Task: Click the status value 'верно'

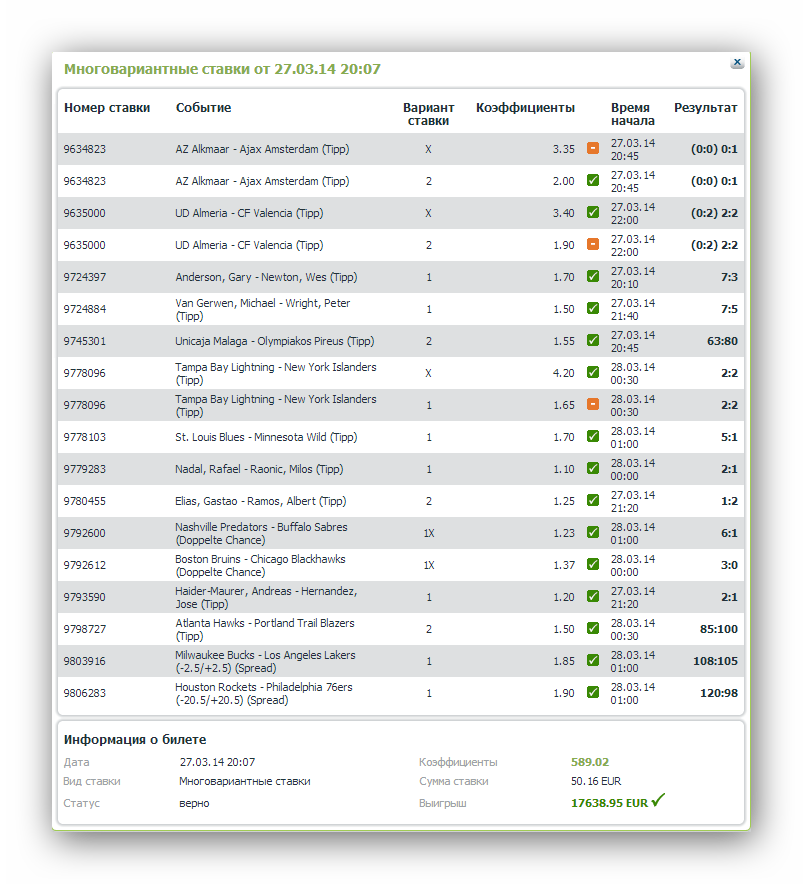Action: pyautogui.click(x=194, y=803)
